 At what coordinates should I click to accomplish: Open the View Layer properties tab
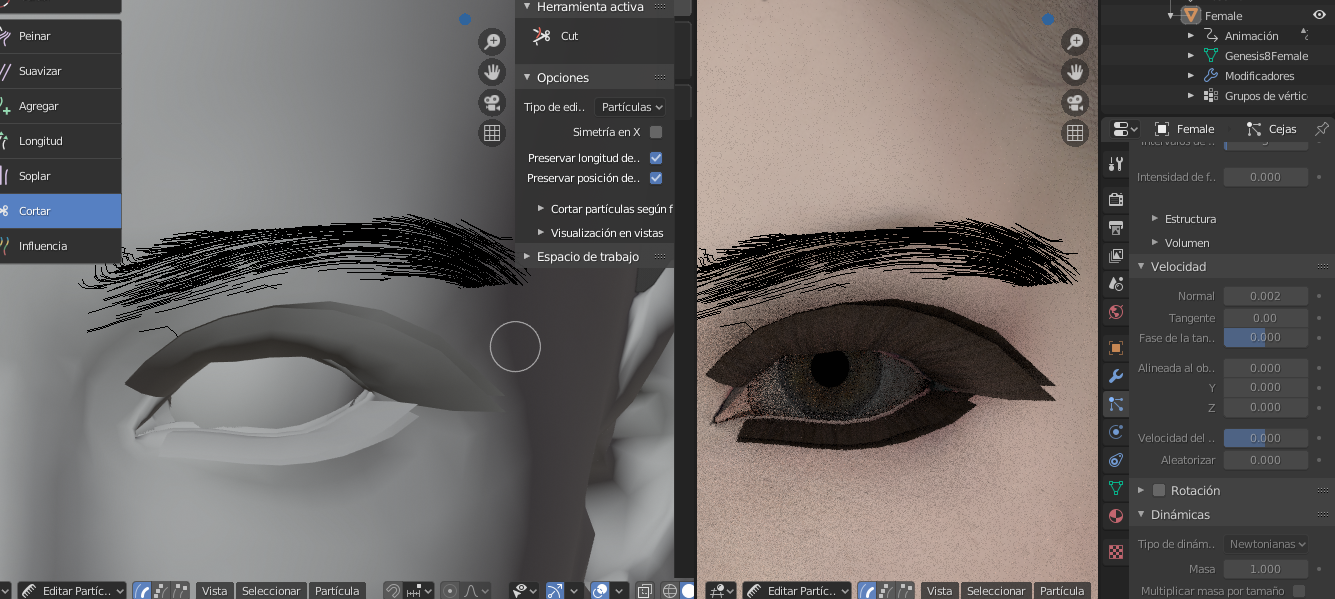pos(1116,256)
